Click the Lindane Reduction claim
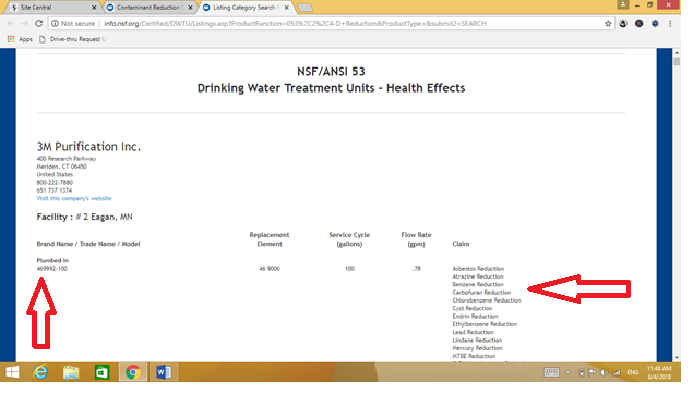Image resolution: width=699 pixels, height=409 pixels. [477, 340]
